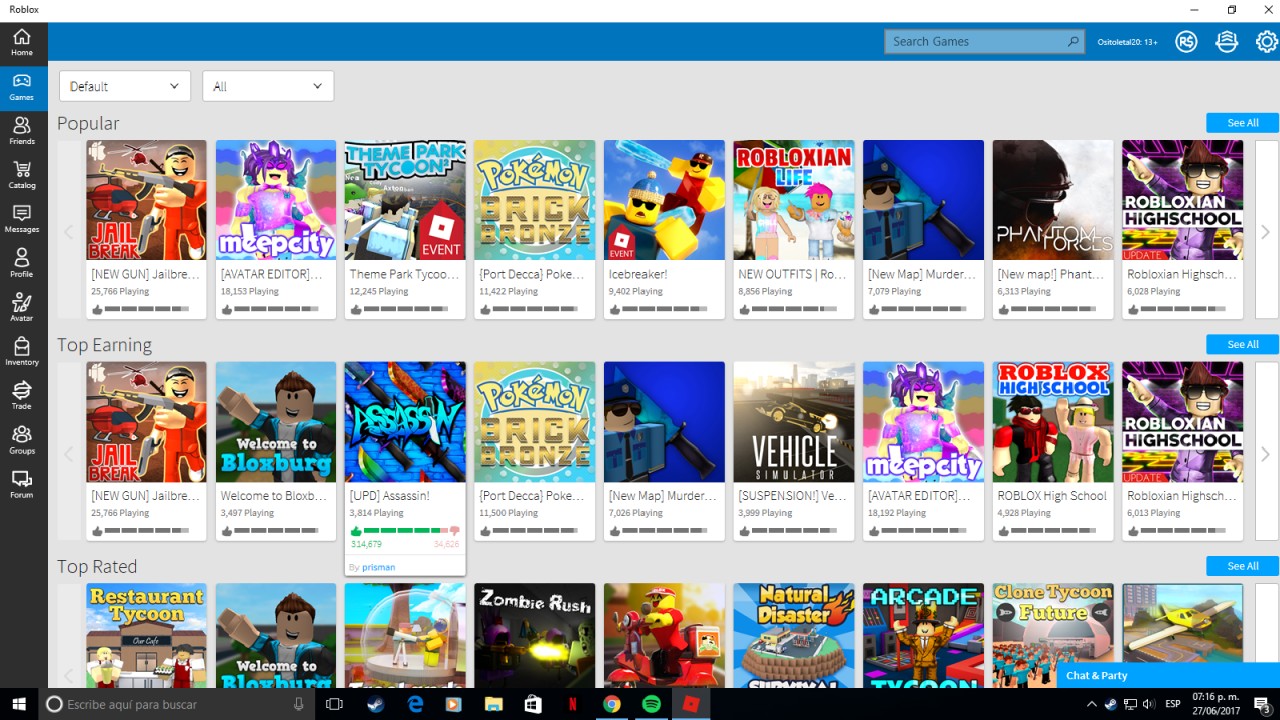Open Jailbreak thumbnail in Popular row
1280x720 pixels.
point(146,200)
